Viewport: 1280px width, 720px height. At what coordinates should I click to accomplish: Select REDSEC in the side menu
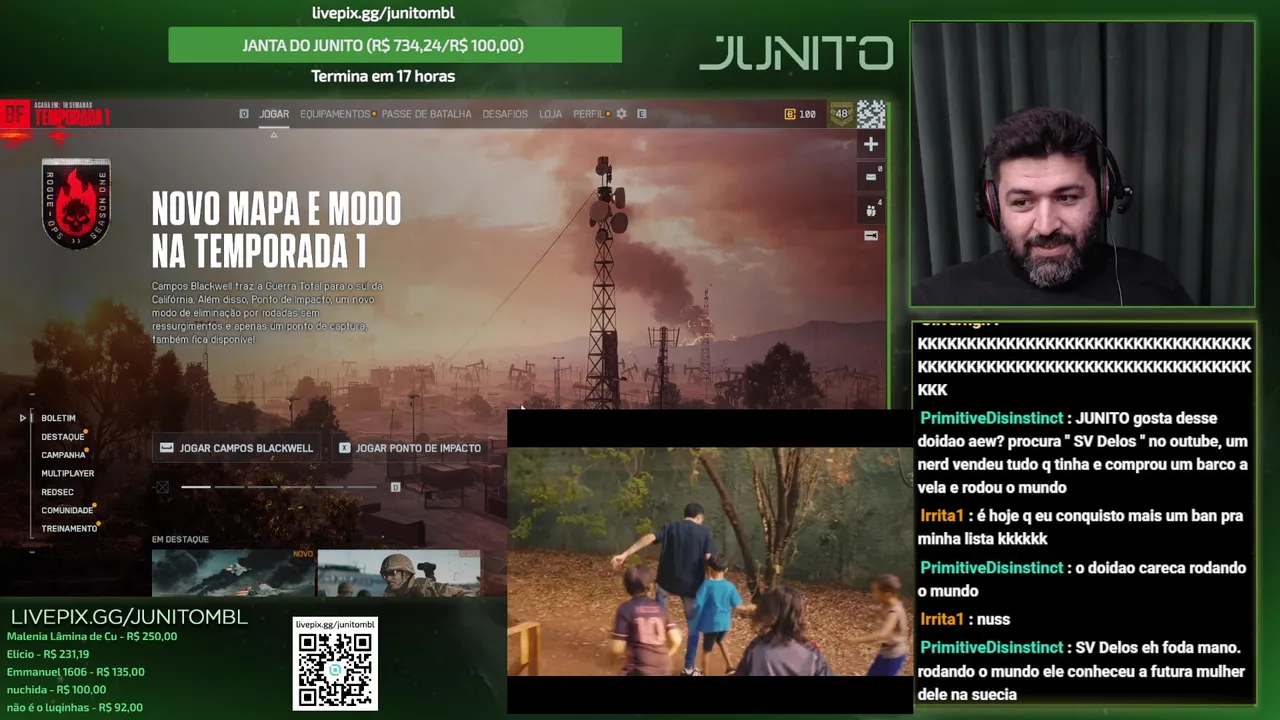58,492
